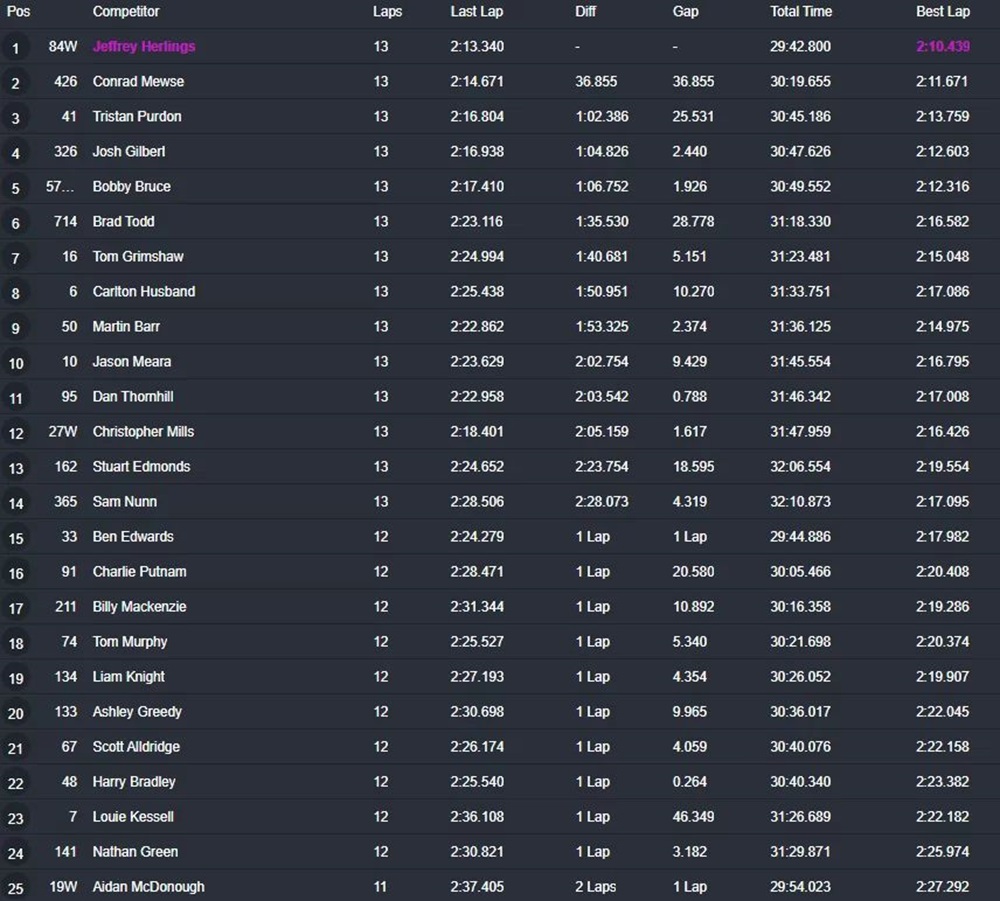Click the Best Lap column header
The height and width of the screenshot is (901, 1000).
coord(942,12)
